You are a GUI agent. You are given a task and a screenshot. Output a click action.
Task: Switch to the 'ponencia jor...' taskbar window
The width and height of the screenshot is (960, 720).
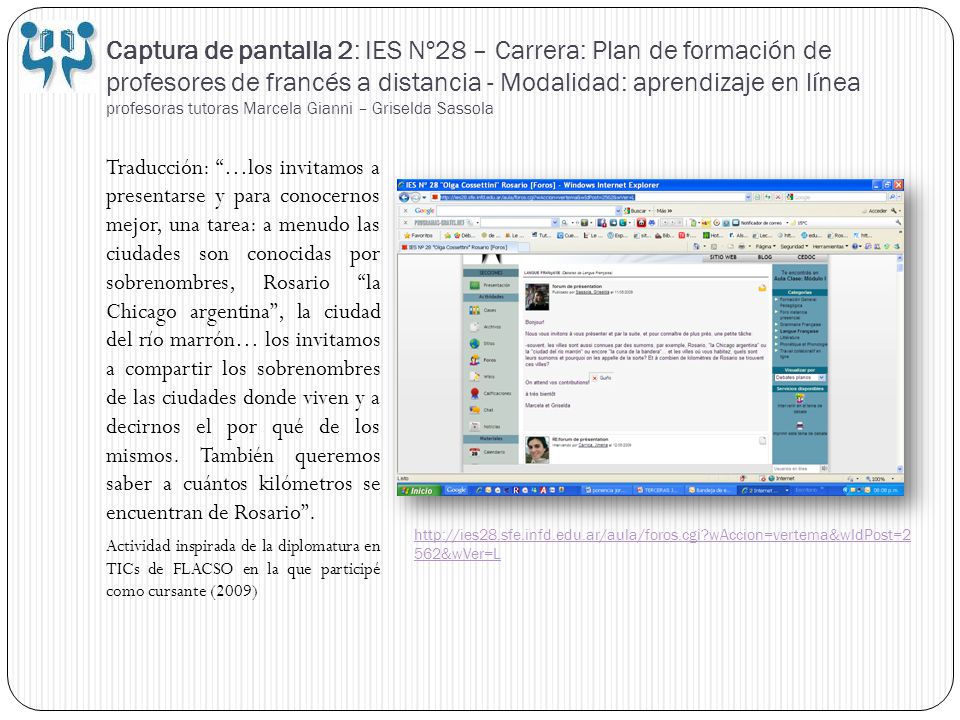605,490
